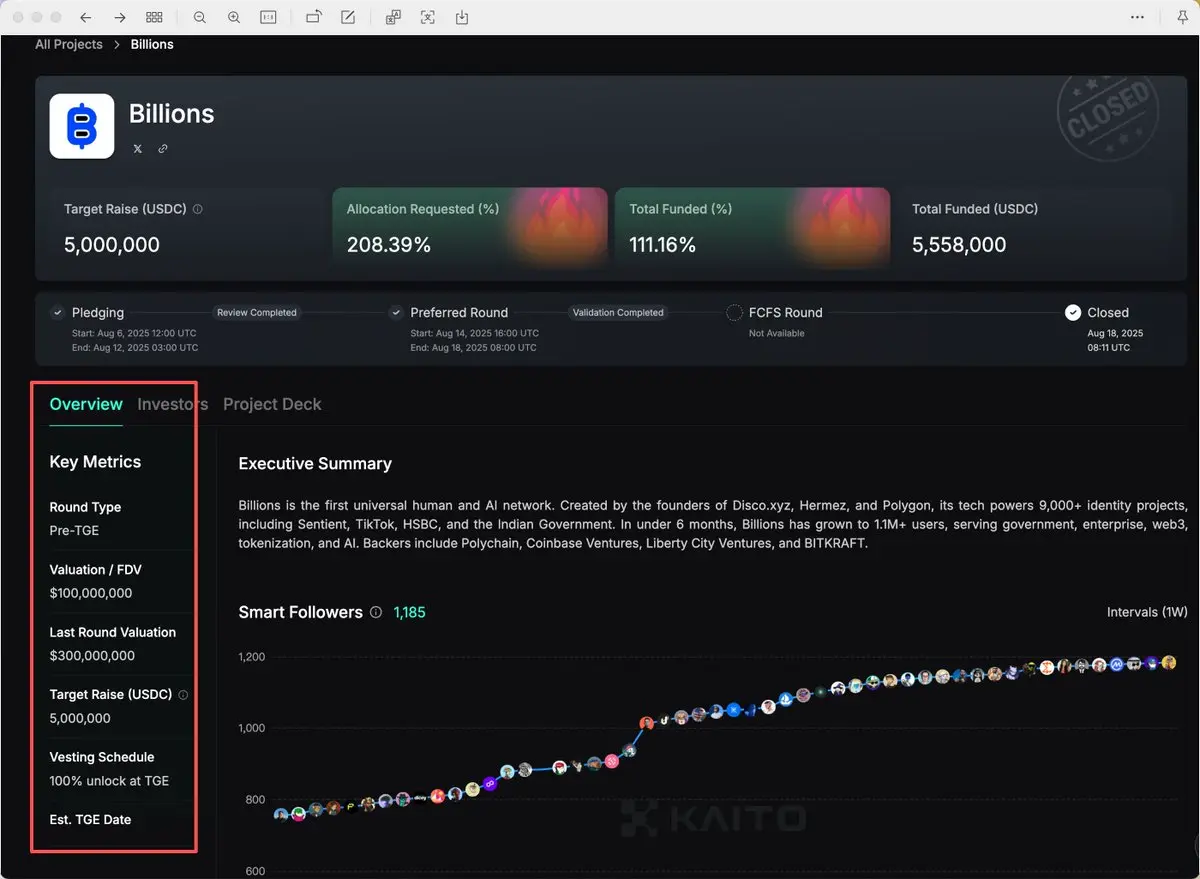This screenshot has height=879, width=1200.
Task: Click the Round Type Pre-TGE value
Action: pyautogui.click(x=74, y=531)
